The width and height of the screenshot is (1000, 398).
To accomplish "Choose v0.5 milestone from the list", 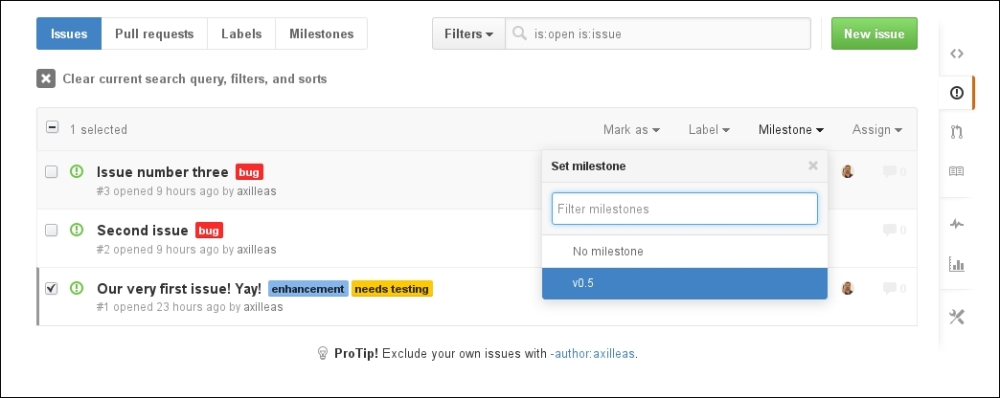I will point(685,283).
